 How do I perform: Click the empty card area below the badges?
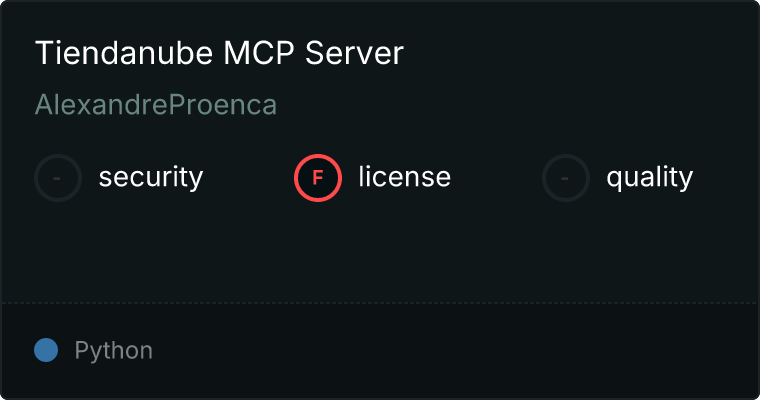380,250
